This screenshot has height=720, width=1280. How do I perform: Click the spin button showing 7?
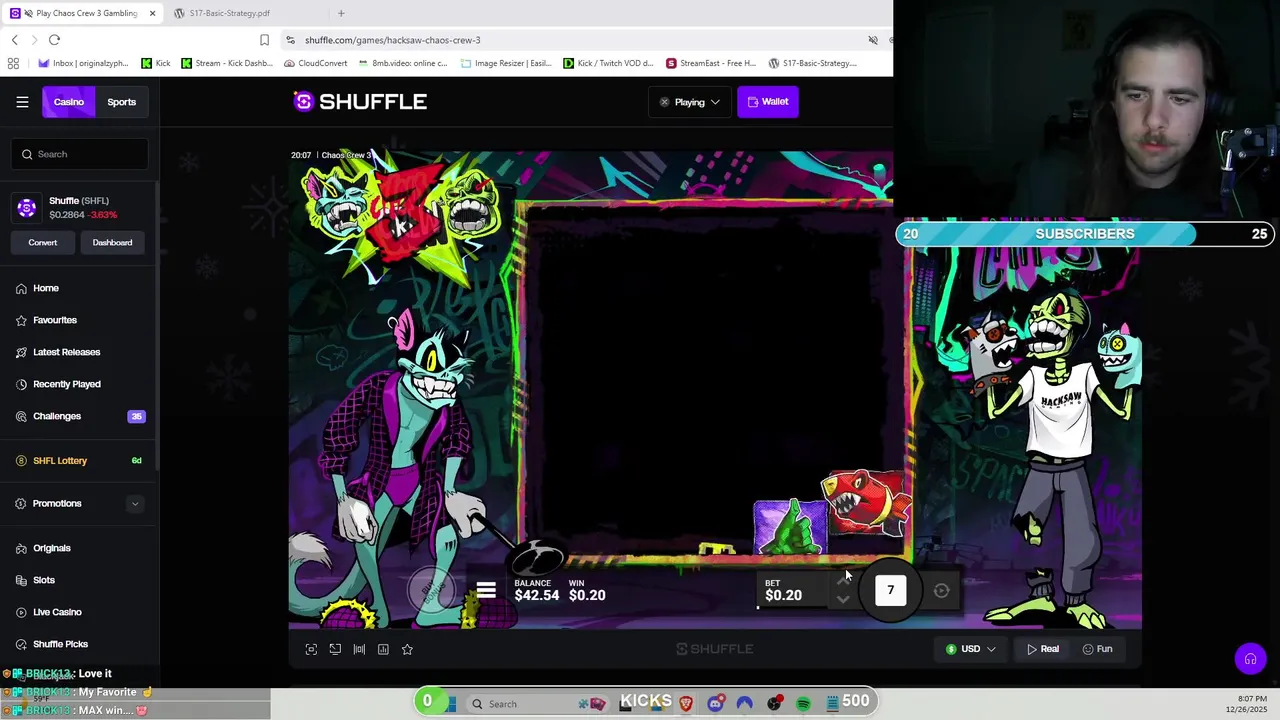(890, 590)
